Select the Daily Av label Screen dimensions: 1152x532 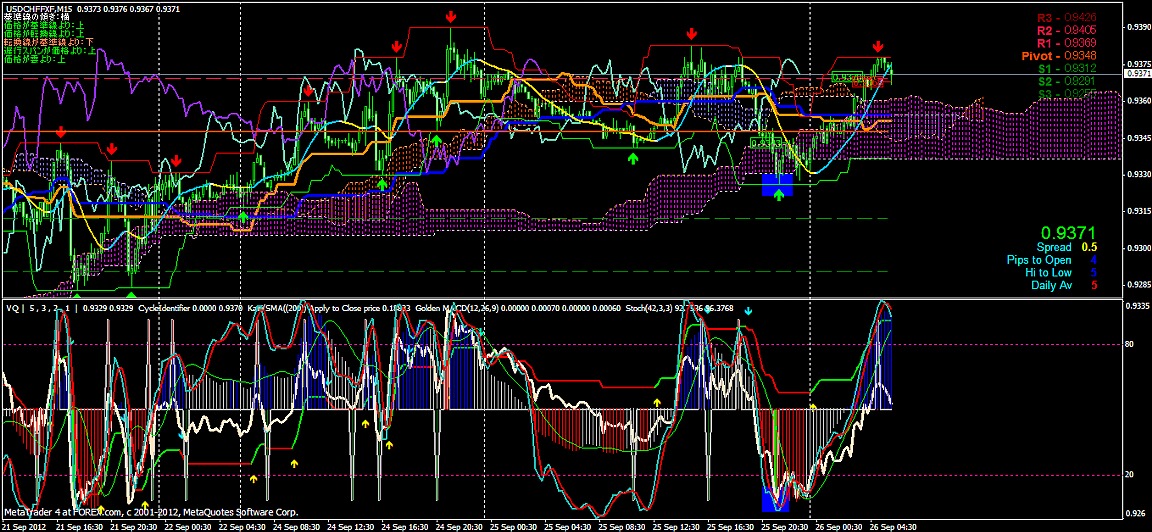[1051, 286]
